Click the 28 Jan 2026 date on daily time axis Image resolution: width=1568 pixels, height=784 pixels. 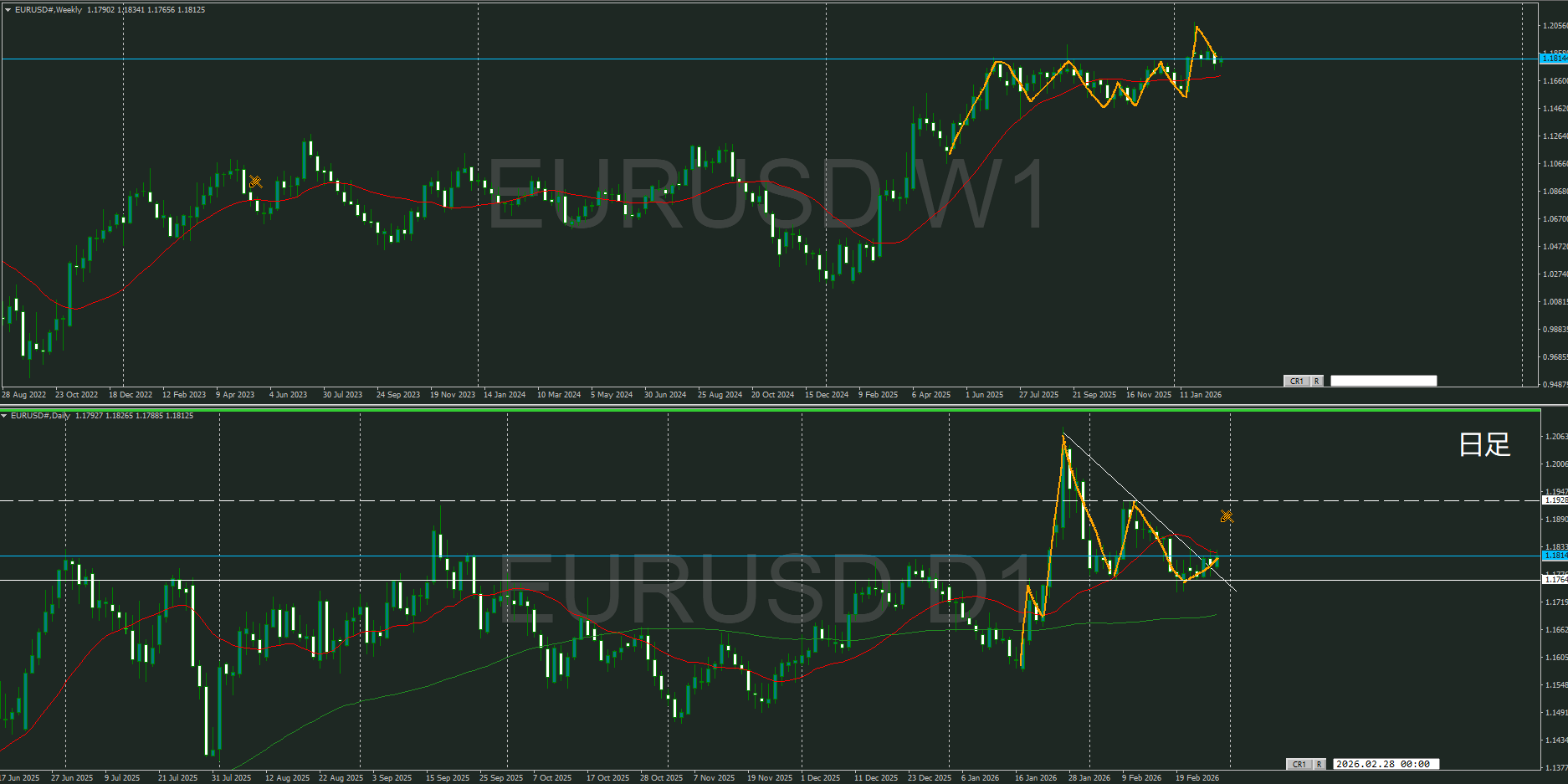point(1089,778)
